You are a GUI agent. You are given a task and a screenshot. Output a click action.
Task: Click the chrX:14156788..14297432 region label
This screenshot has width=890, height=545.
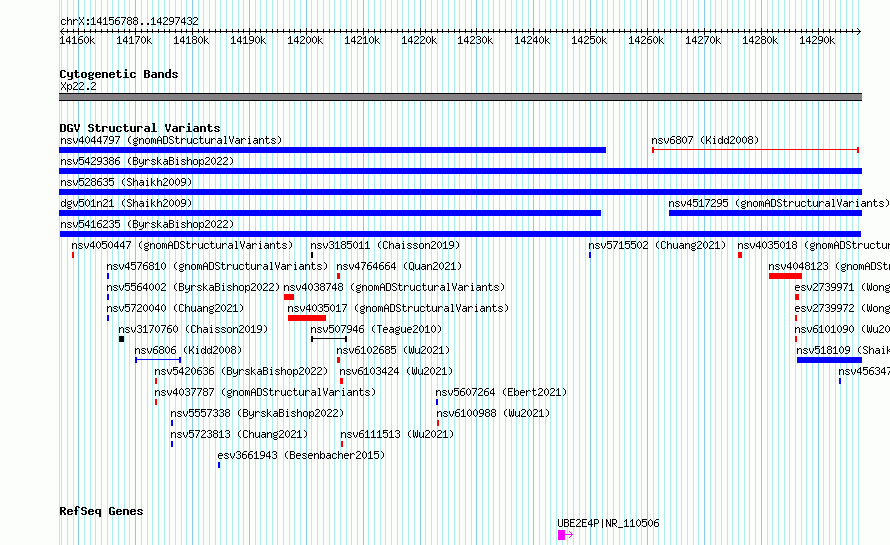point(129,21)
